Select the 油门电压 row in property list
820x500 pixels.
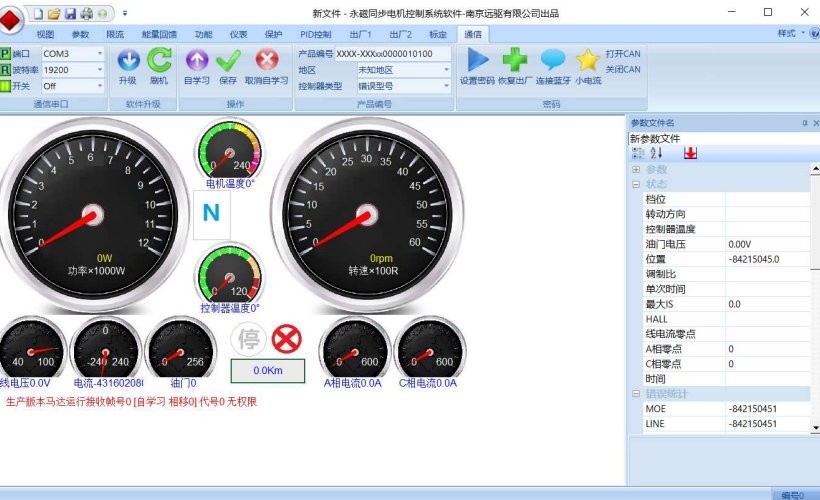(726, 244)
